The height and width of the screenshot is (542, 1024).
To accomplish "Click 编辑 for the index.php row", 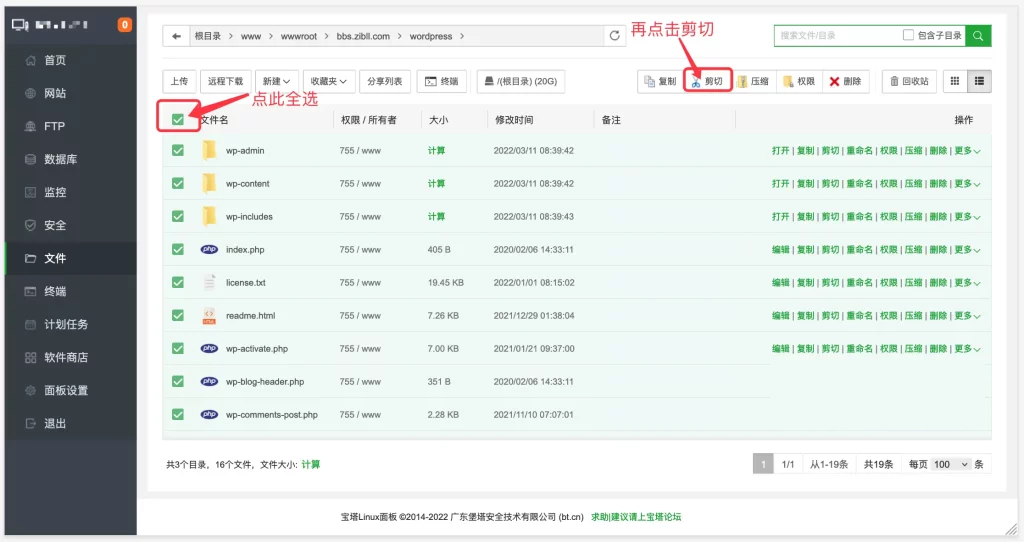I will [780, 249].
